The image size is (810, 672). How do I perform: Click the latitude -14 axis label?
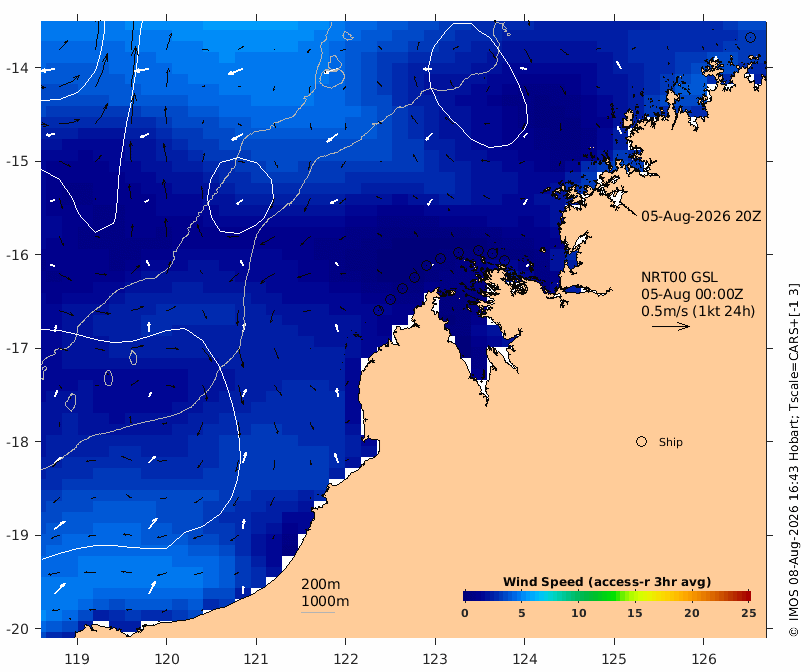17,68
